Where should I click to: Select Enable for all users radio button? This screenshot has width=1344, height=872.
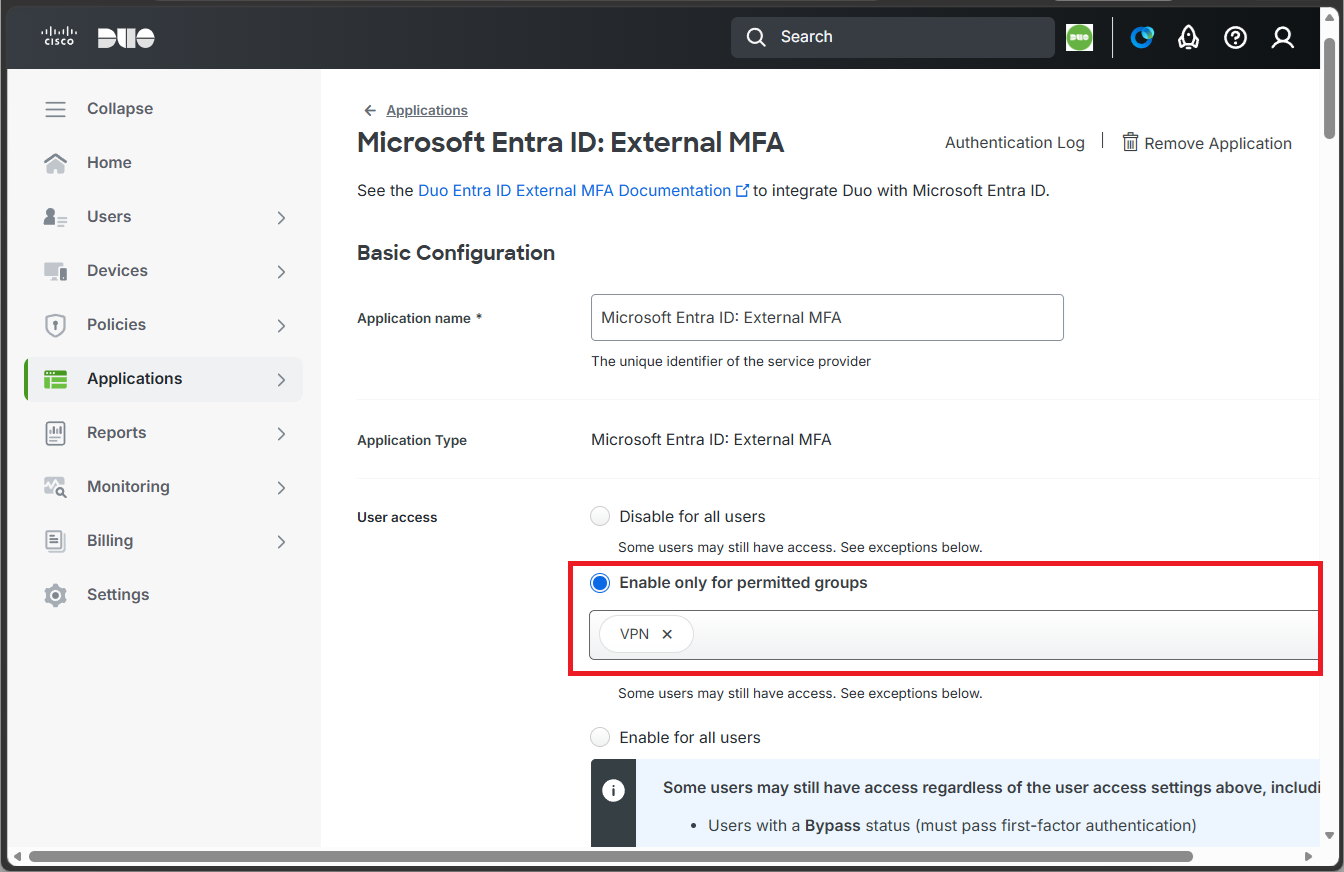point(600,738)
